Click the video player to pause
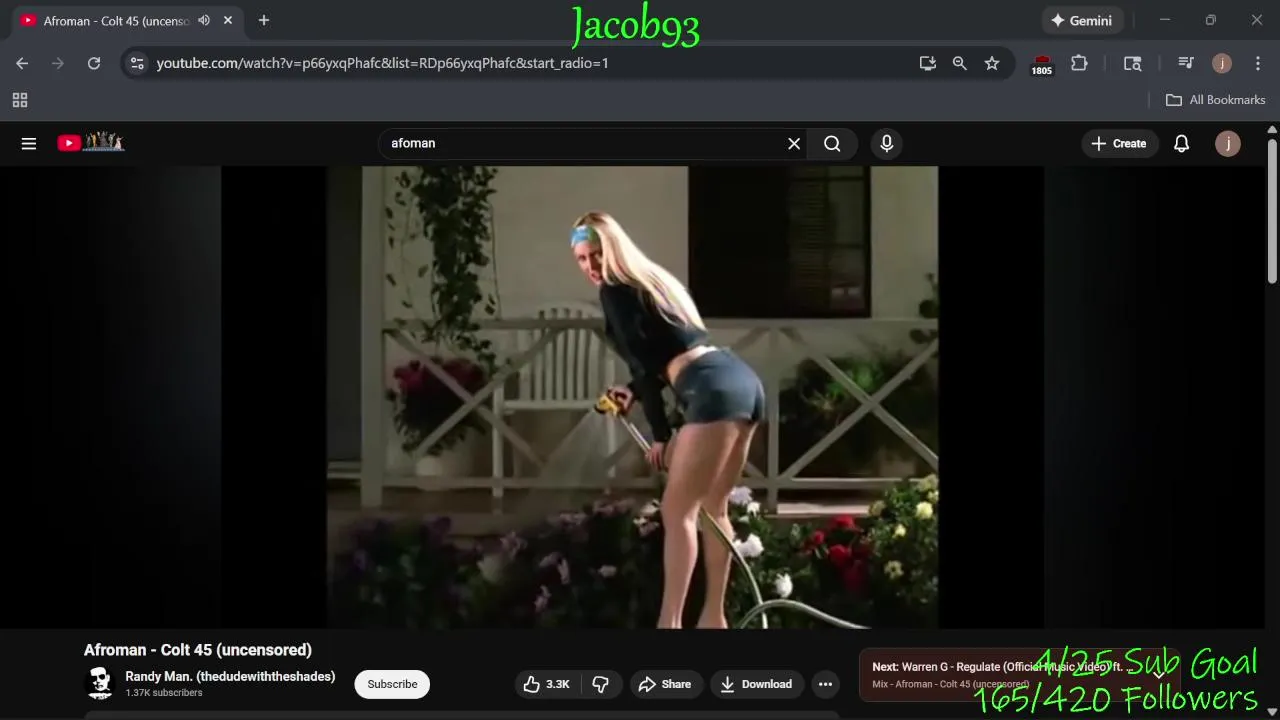 pyautogui.click(x=632, y=397)
